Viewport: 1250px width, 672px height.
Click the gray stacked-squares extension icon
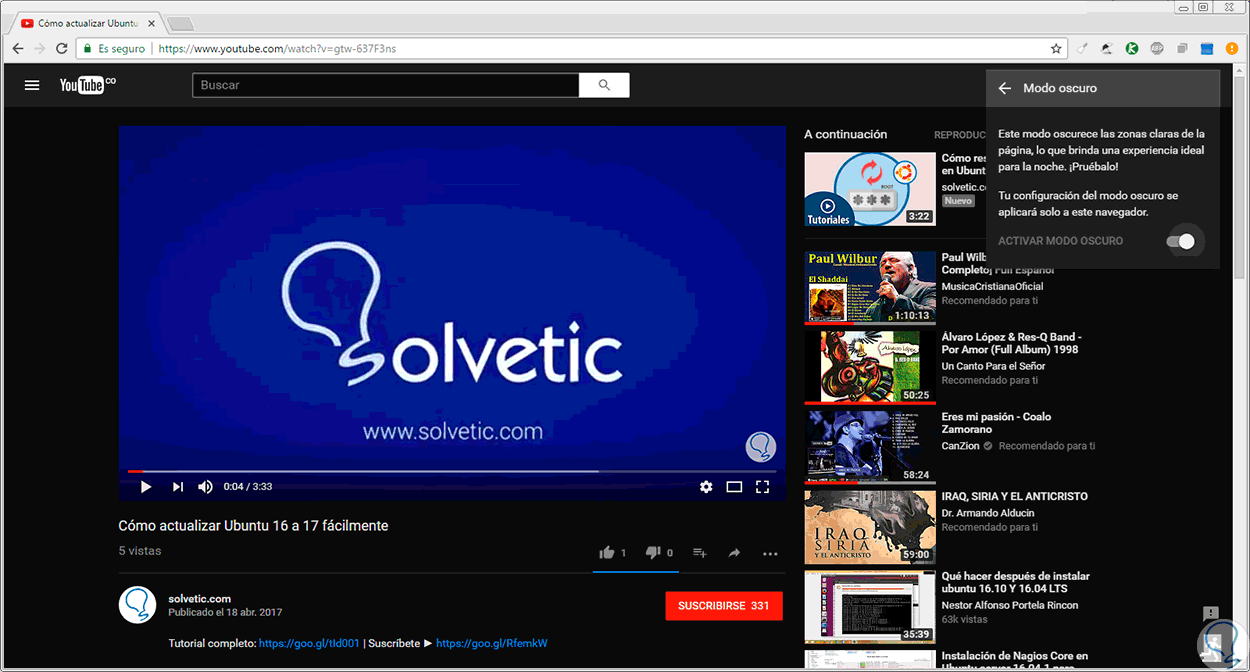coord(1182,48)
